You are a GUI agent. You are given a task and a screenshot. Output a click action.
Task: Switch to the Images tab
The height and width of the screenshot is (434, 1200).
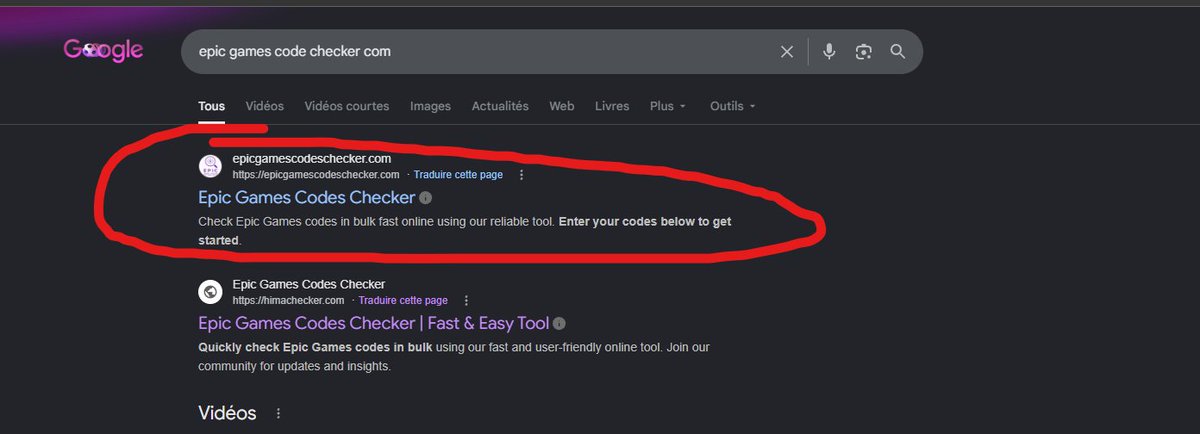tap(430, 106)
